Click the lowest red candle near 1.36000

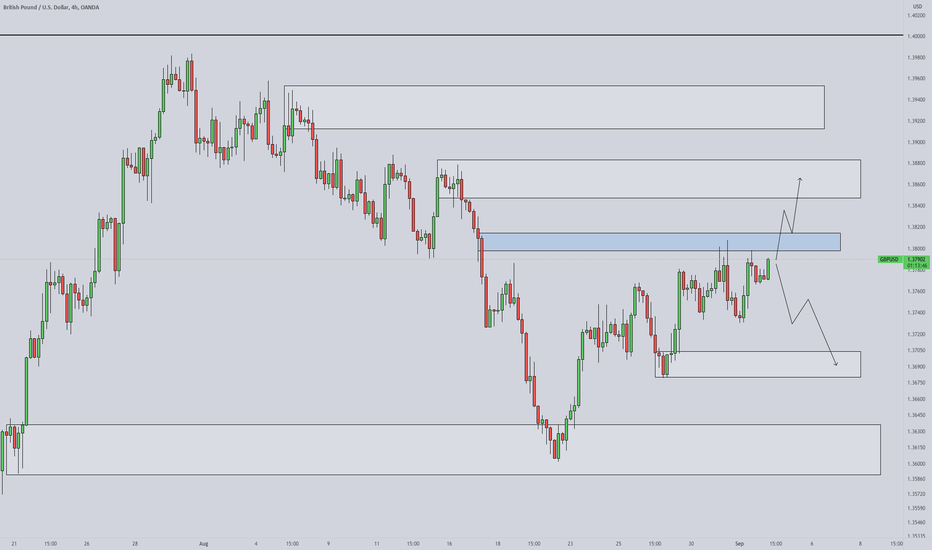[x=556, y=449]
